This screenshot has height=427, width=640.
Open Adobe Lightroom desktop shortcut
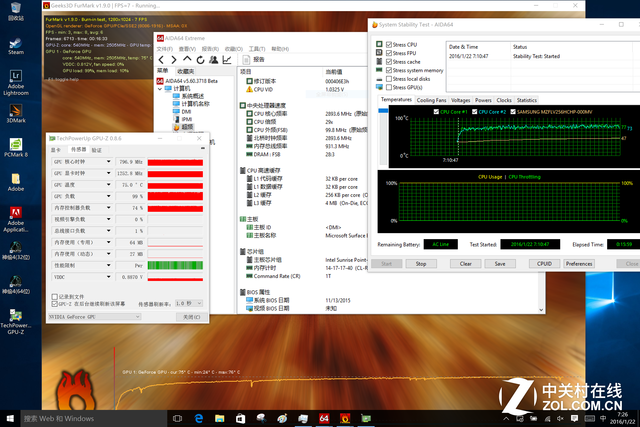pyautogui.click(x=16, y=82)
